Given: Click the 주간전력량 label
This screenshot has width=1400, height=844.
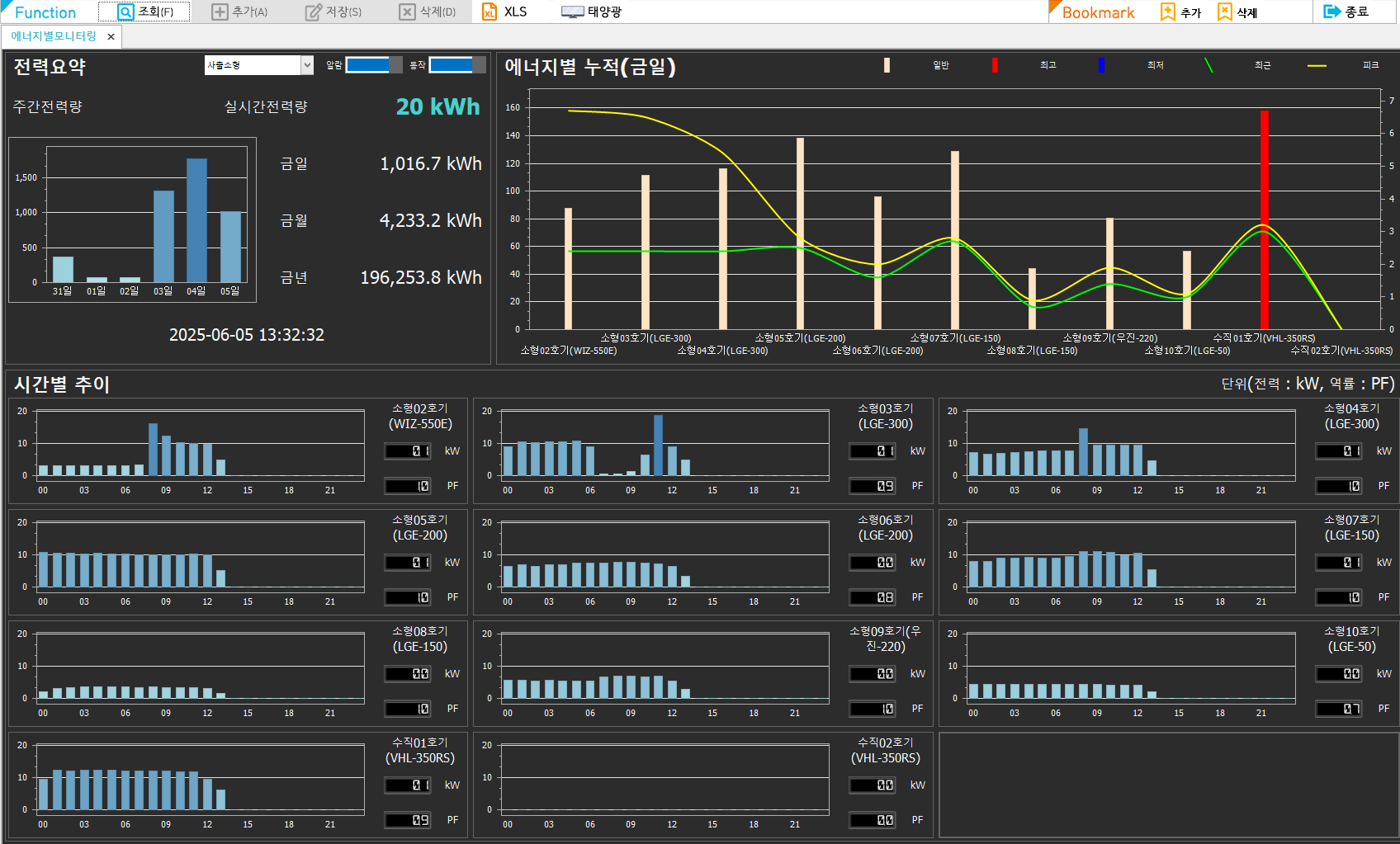Looking at the screenshot, I should pyautogui.click(x=47, y=106).
